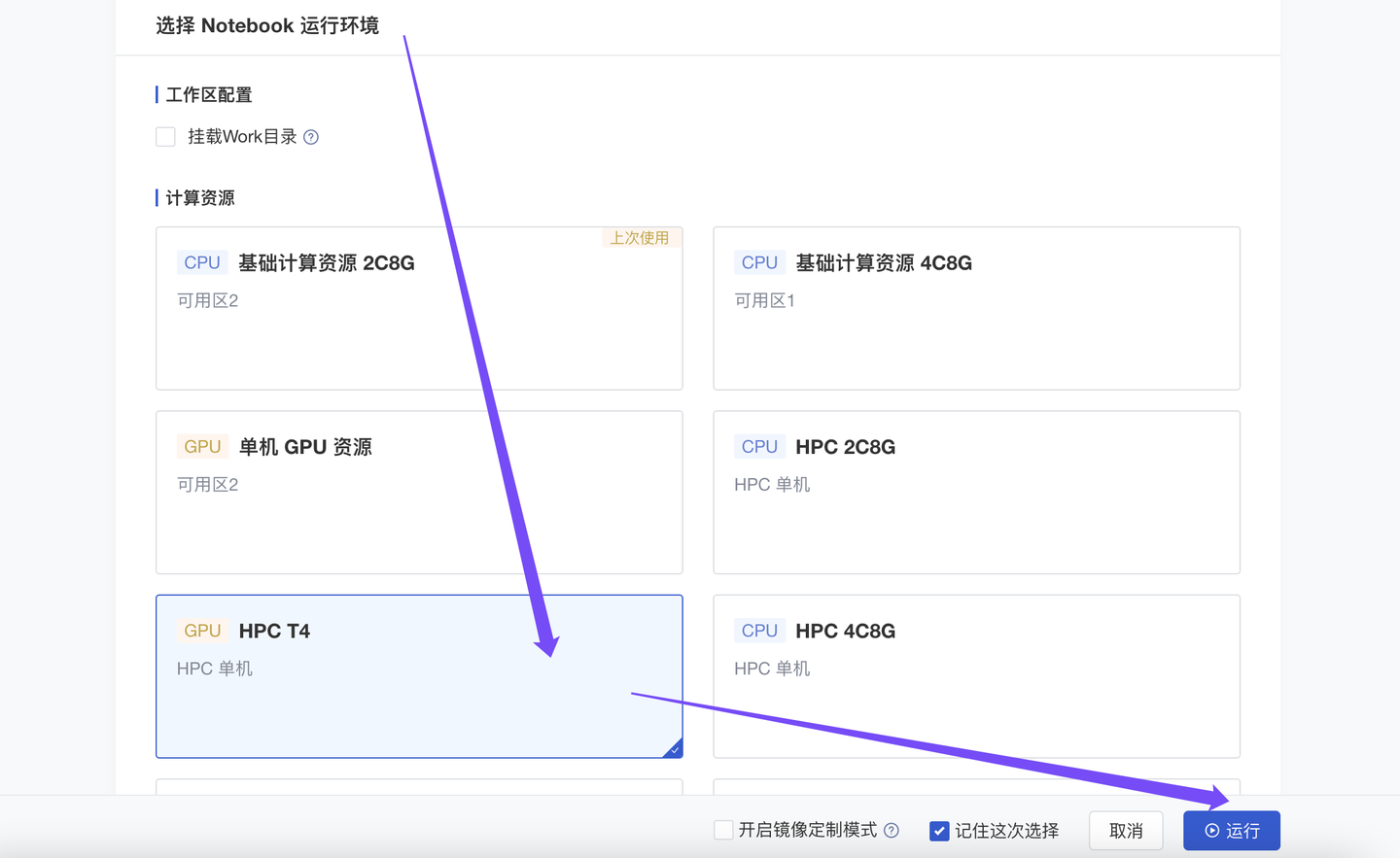The image size is (1400, 858).
Task: Click 可用区2 under 单机 GPU 资源
Action: 207,485
